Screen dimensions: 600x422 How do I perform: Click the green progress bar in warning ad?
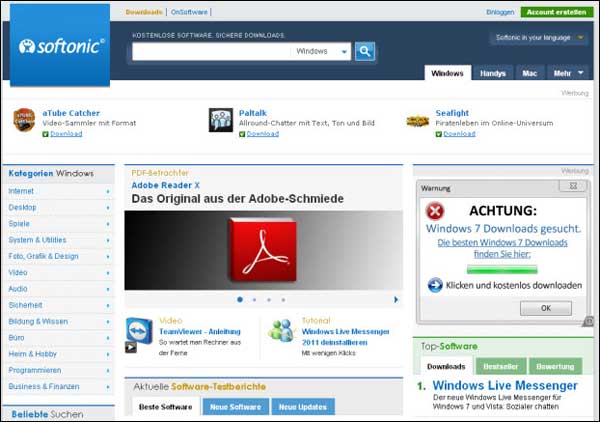[x=502, y=270]
